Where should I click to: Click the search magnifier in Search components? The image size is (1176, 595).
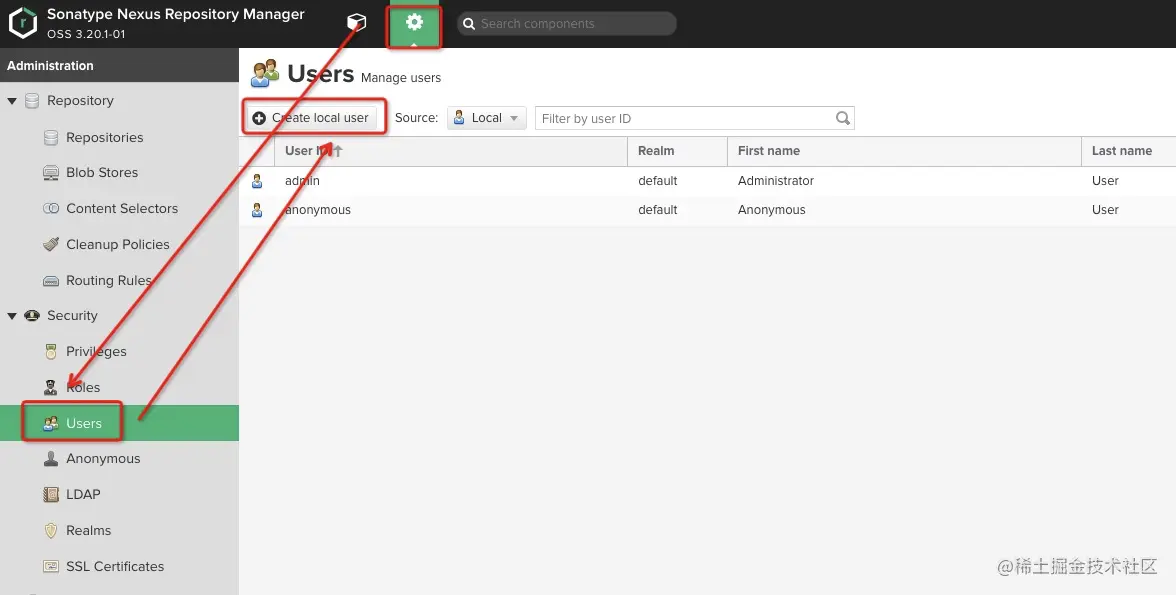469,24
